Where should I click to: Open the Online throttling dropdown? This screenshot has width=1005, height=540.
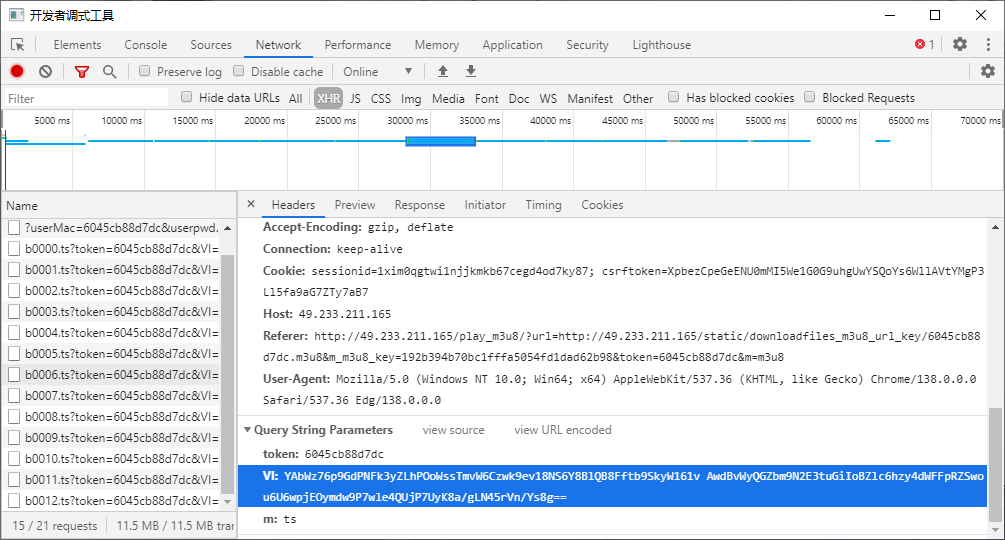[x=377, y=71]
